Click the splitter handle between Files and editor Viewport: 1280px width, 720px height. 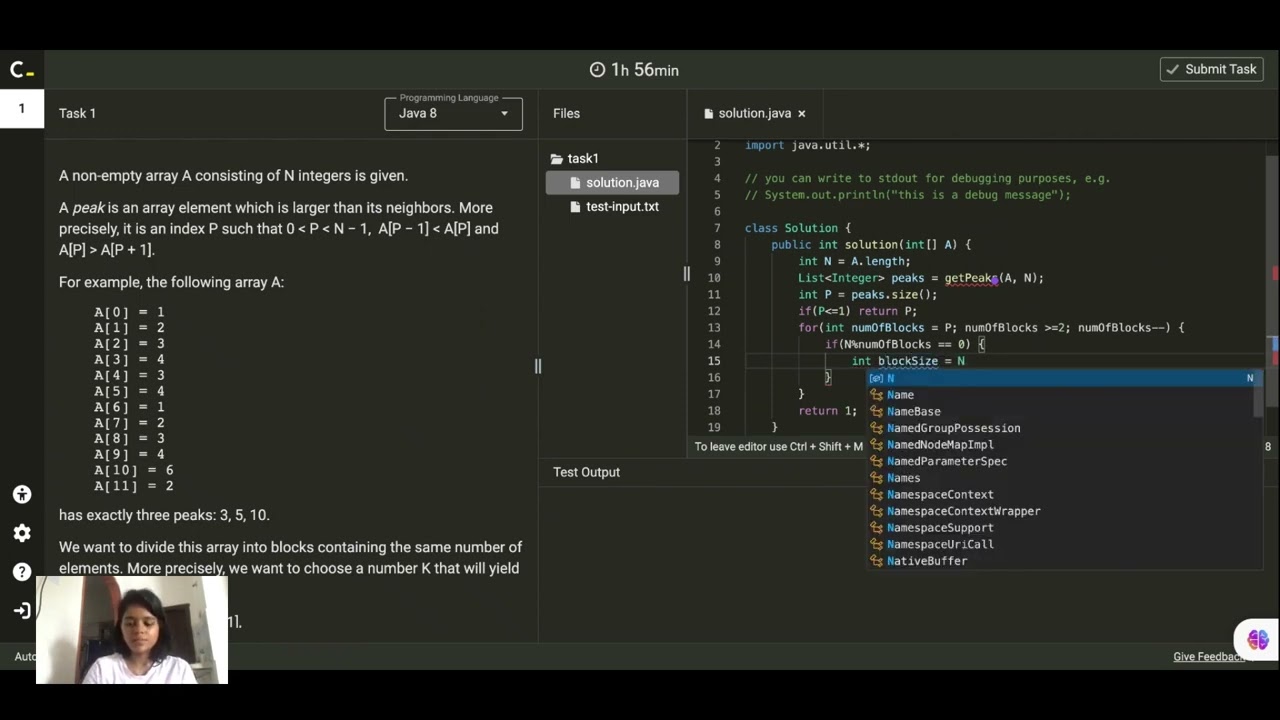pos(686,273)
